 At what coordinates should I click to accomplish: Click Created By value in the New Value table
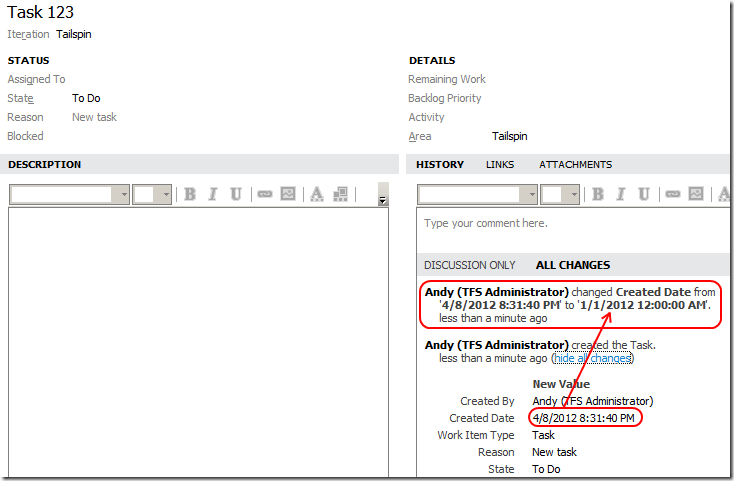[592, 401]
